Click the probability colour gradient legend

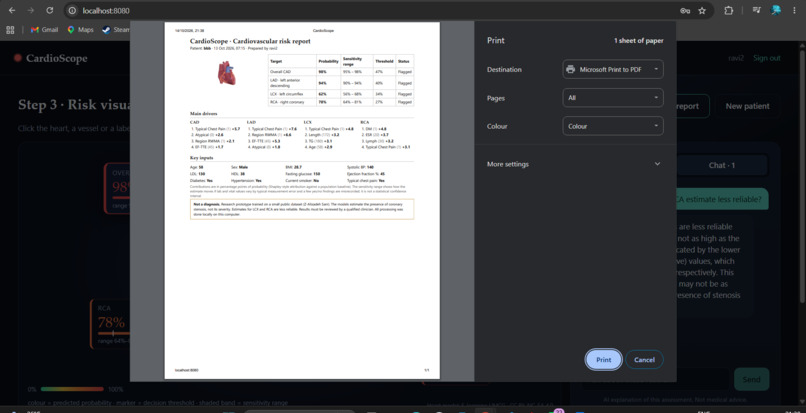72,389
